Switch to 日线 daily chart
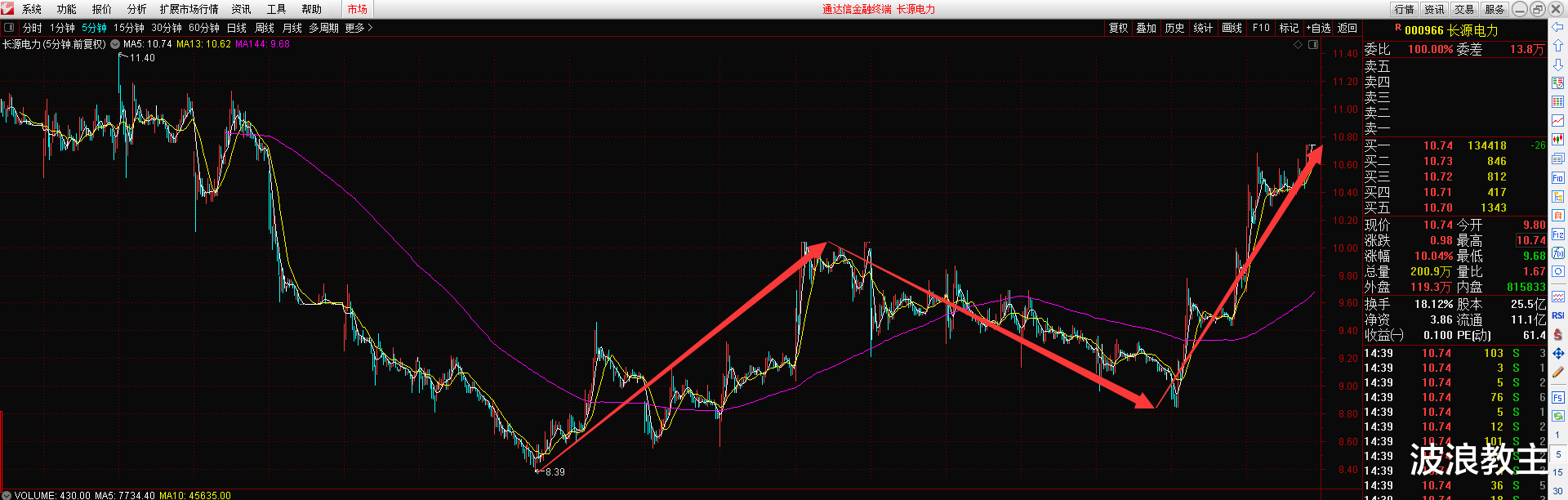 (237, 28)
